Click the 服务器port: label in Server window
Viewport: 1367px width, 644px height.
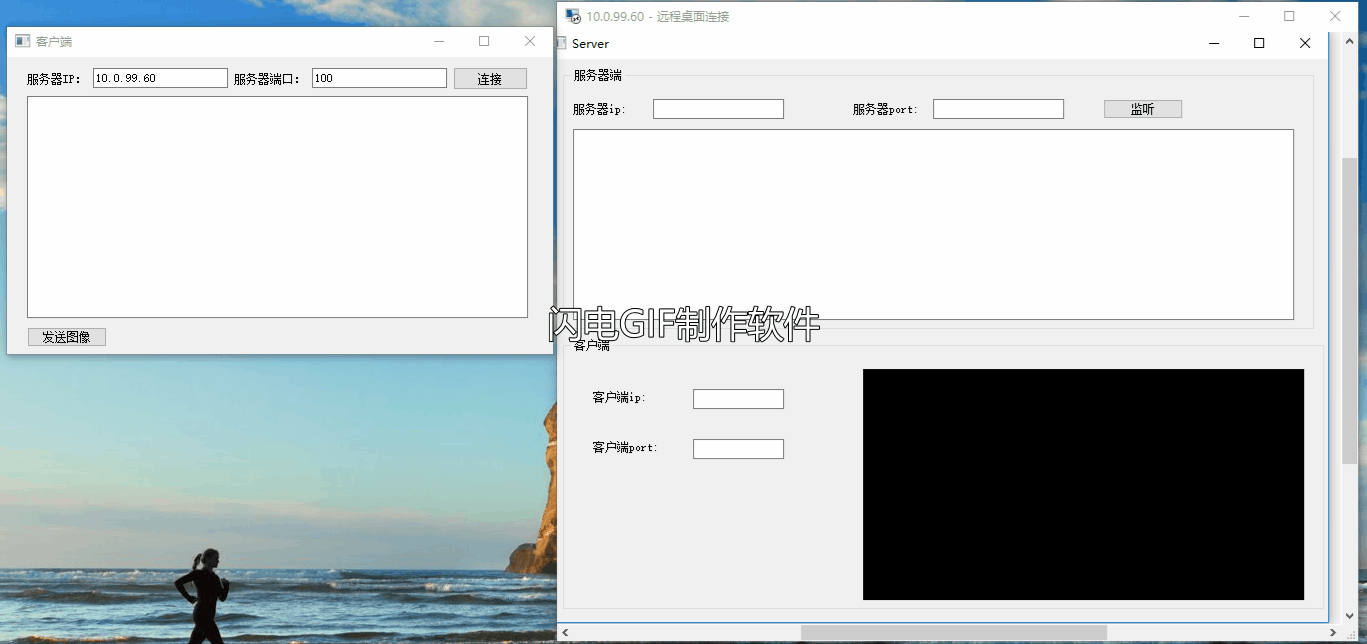coord(885,110)
